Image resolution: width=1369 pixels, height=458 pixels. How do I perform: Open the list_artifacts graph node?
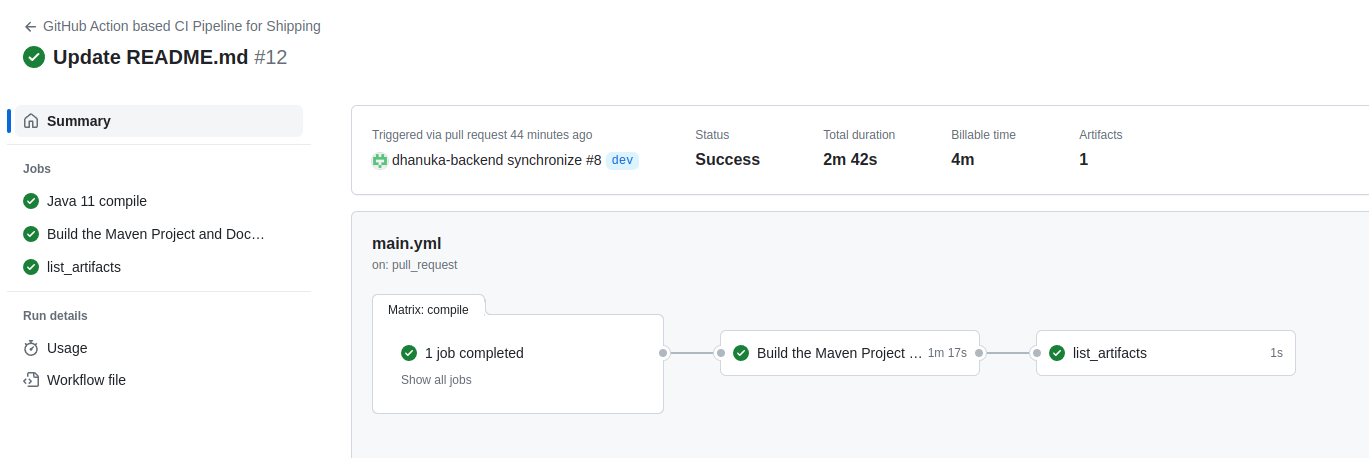click(x=1166, y=353)
